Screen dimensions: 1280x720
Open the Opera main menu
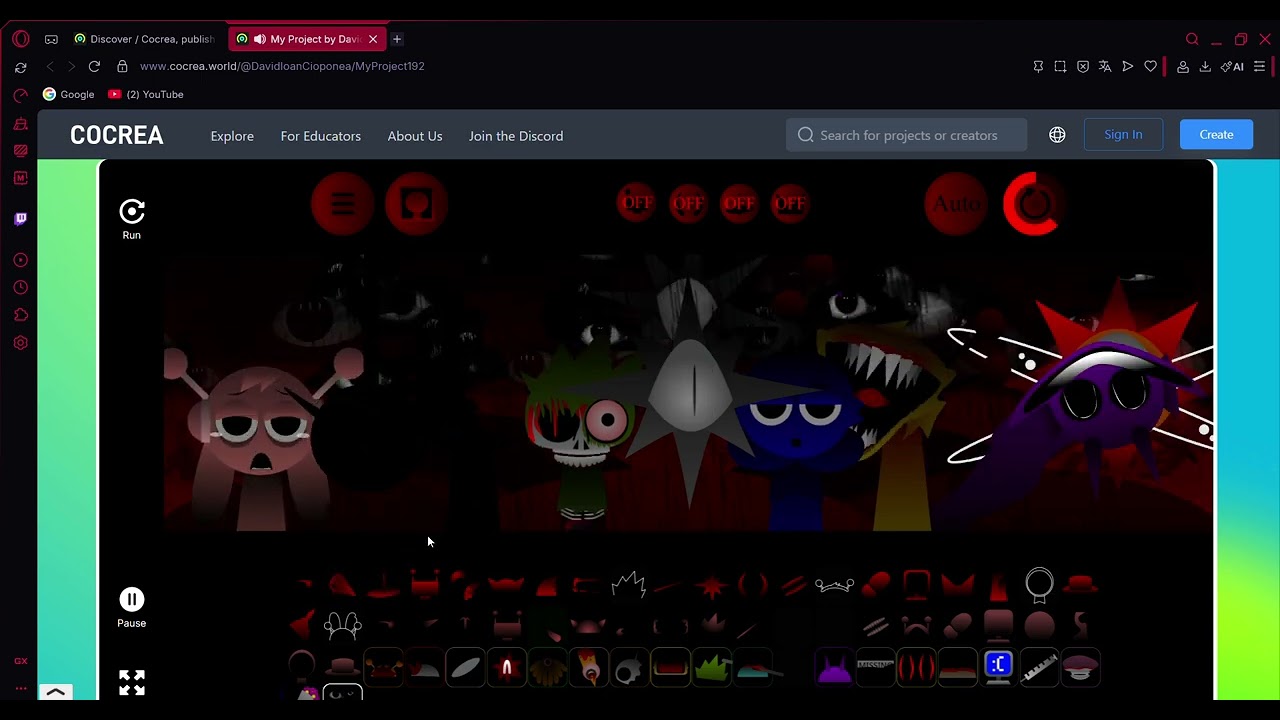pyautogui.click(x=21, y=39)
